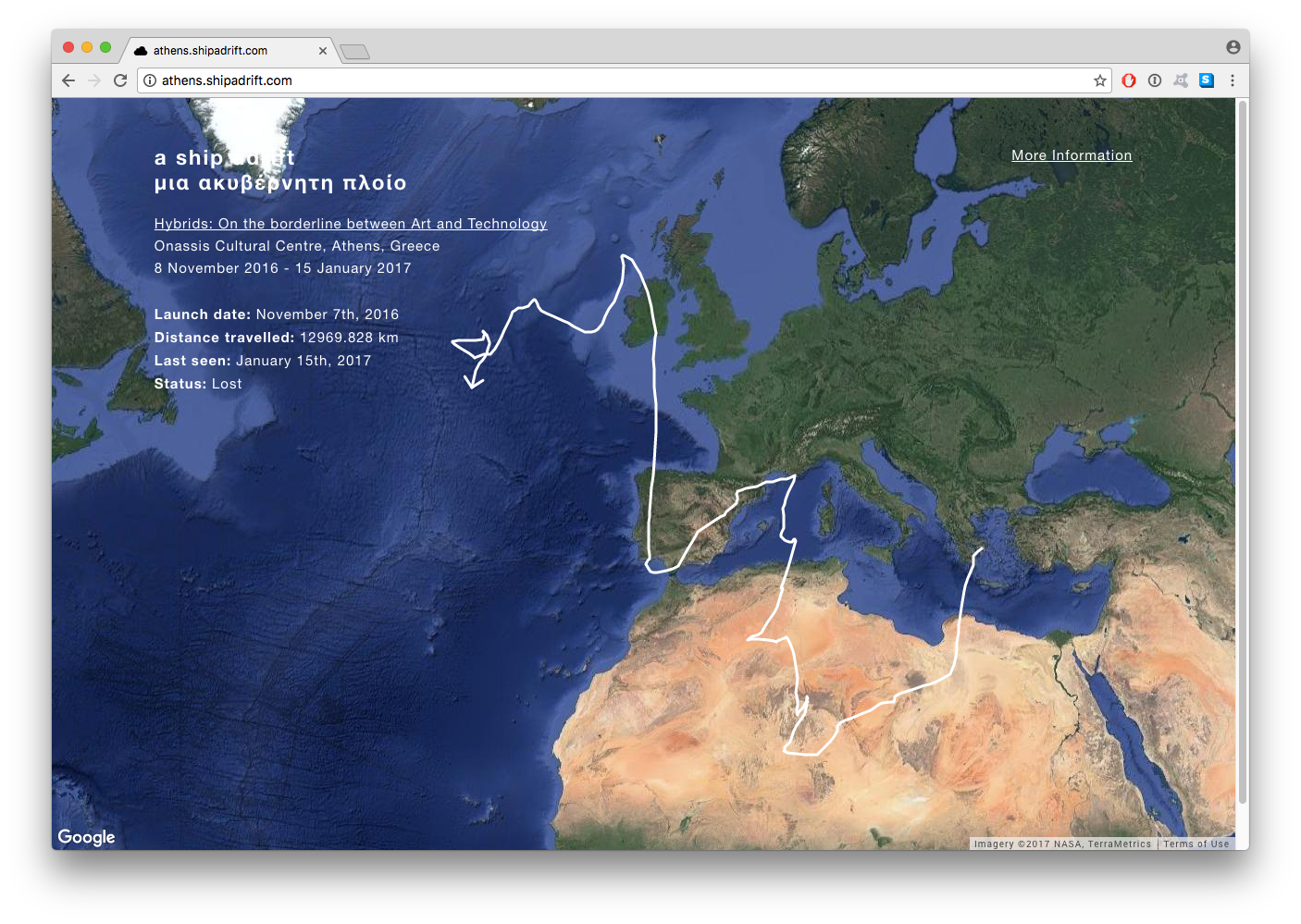Click the forward navigation arrow
Image resolution: width=1301 pixels, height=924 pixels.
(94, 80)
